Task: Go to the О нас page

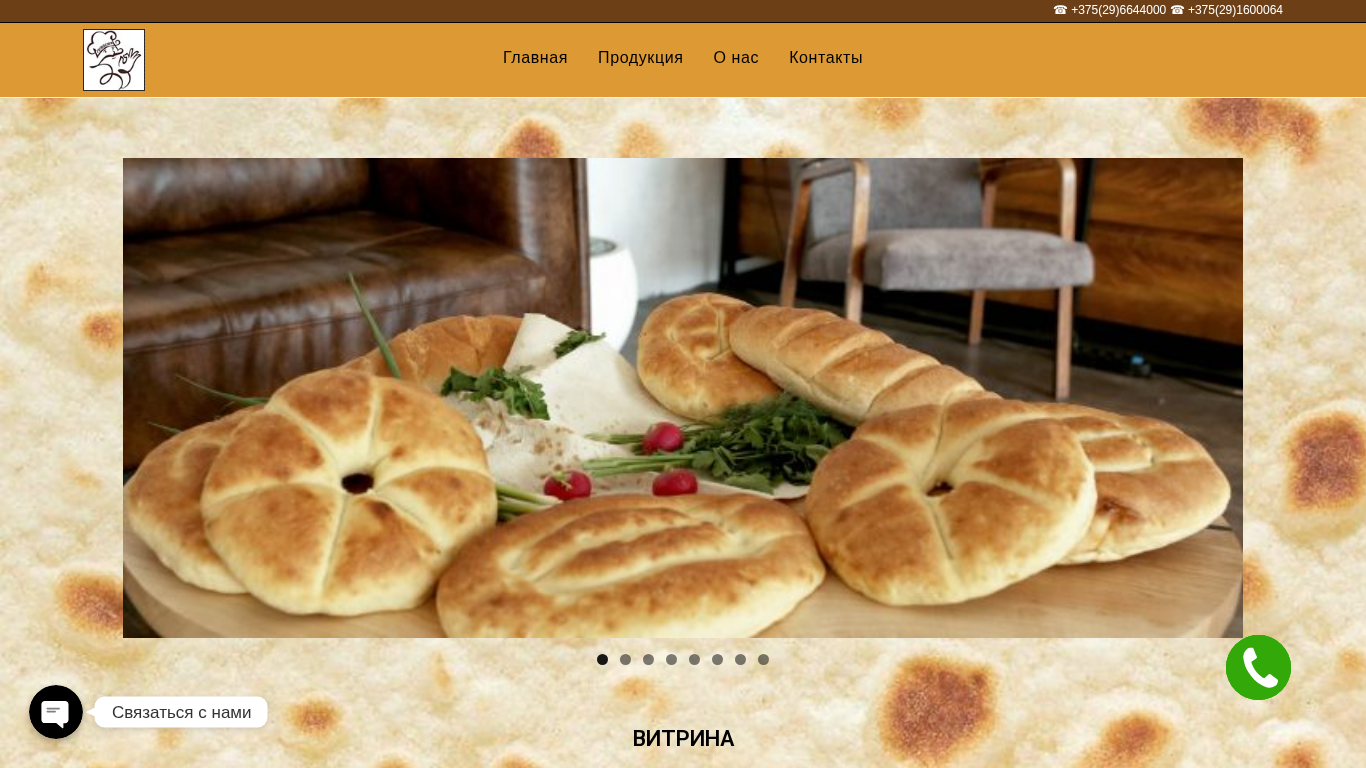Action: point(736,58)
